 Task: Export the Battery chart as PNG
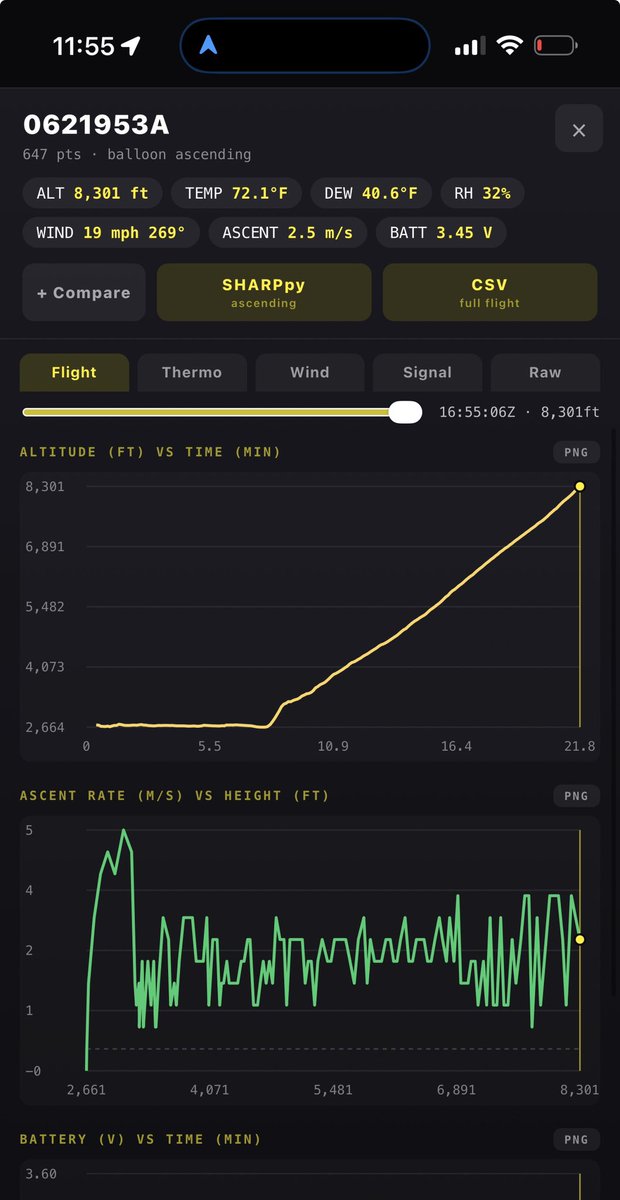tap(576, 1139)
